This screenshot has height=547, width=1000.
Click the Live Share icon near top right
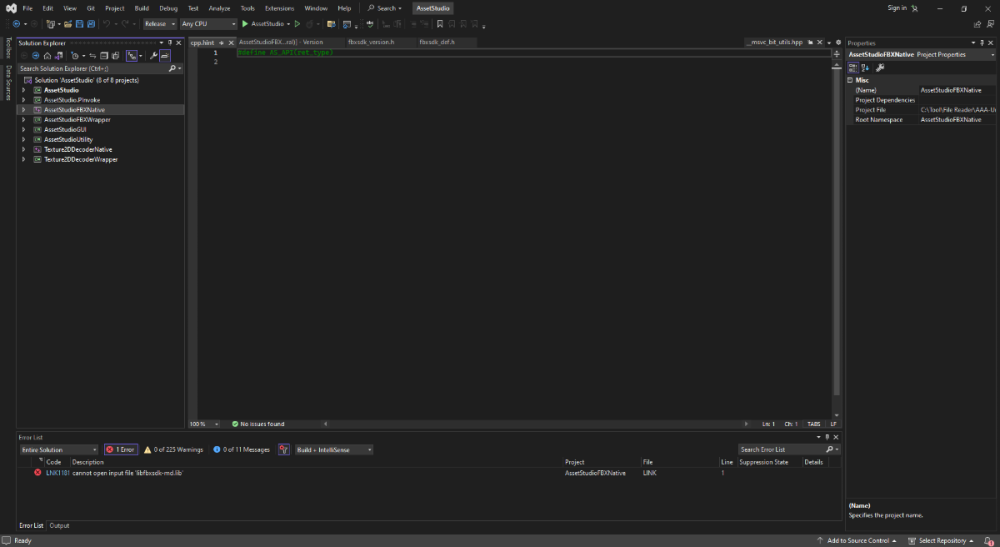[x=977, y=24]
